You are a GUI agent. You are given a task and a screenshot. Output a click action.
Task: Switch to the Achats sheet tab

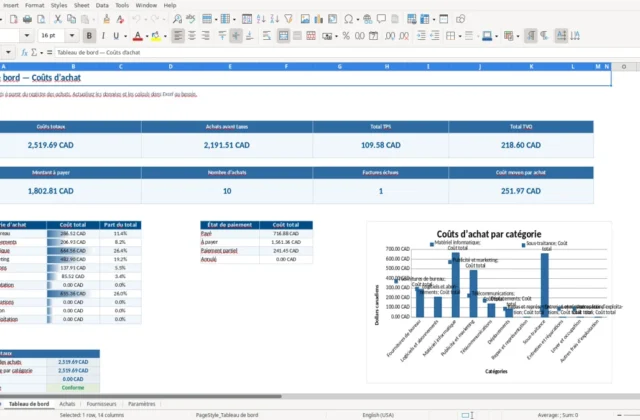tap(67, 404)
